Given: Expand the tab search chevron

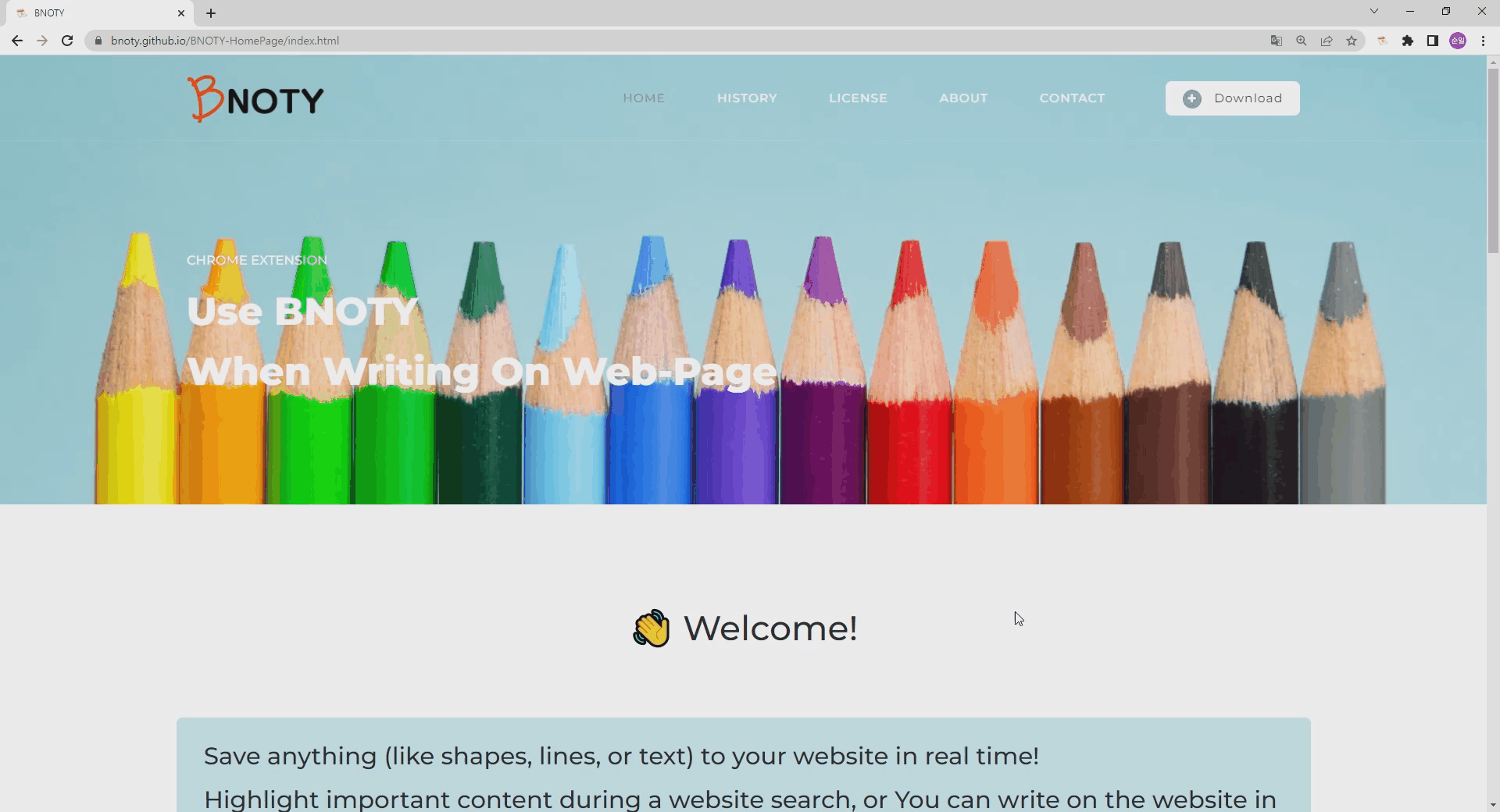Looking at the screenshot, I should click(x=1374, y=12).
